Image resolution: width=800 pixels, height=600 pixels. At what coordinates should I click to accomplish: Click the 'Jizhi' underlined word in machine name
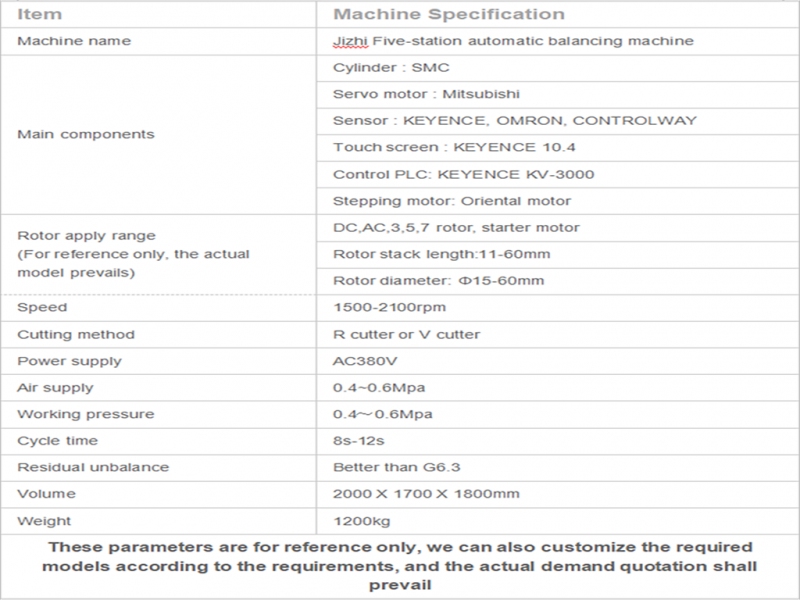coord(350,41)
